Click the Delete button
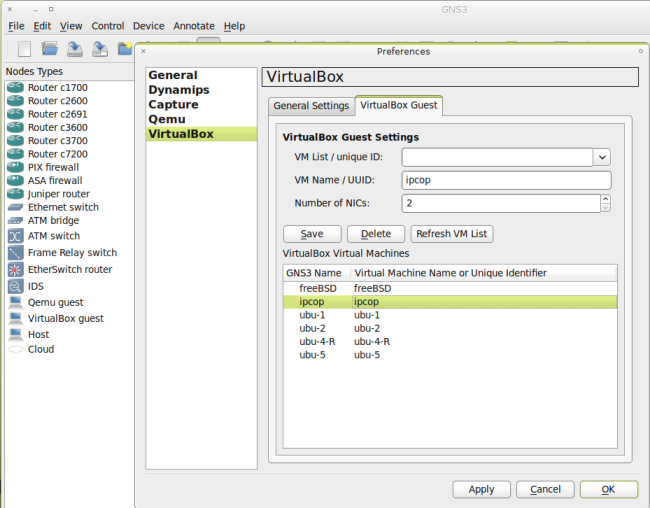This screenshot has height=508, width=650. [x=375, y=234]
